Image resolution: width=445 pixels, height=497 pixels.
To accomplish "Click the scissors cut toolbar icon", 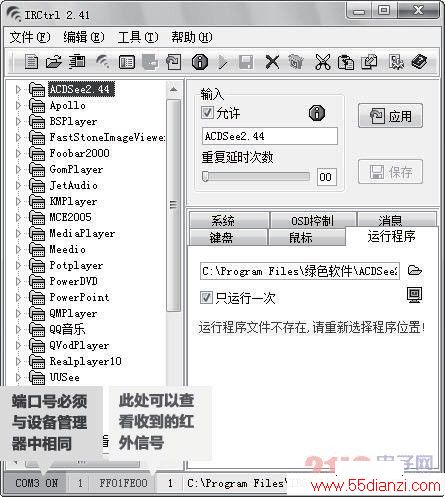I will (323, 62).
